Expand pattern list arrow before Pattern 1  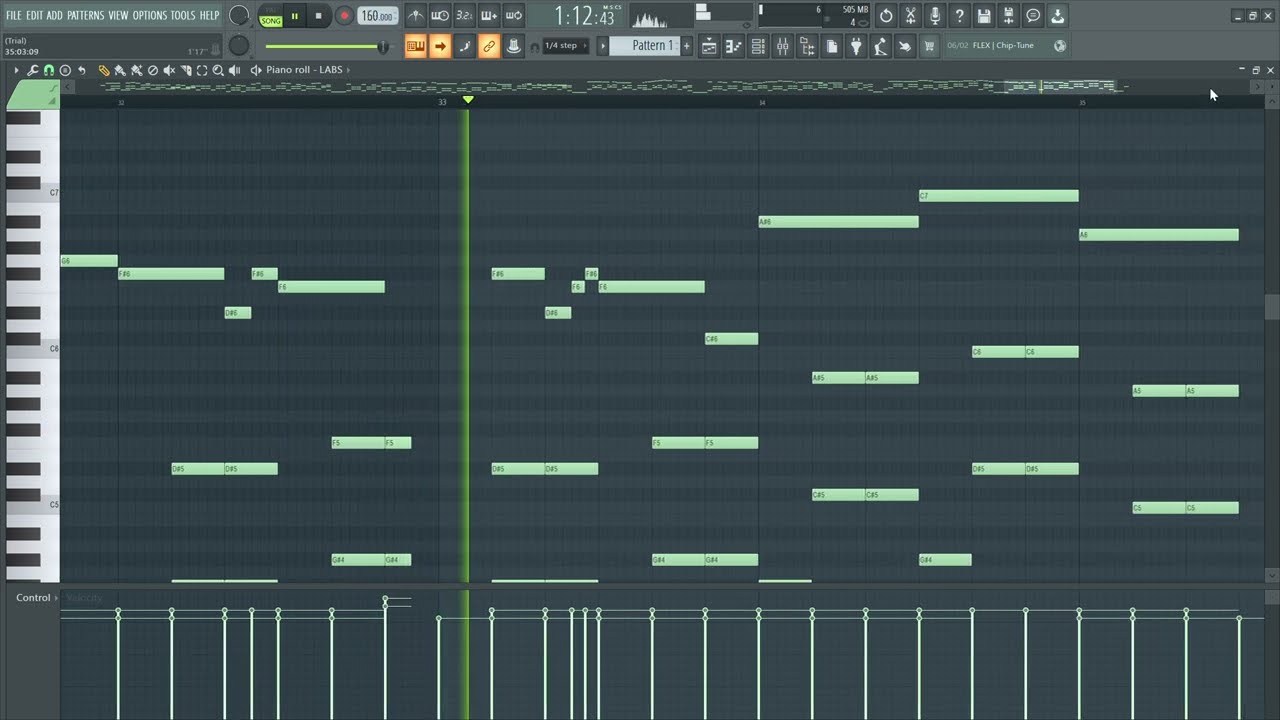pos(602,46)
